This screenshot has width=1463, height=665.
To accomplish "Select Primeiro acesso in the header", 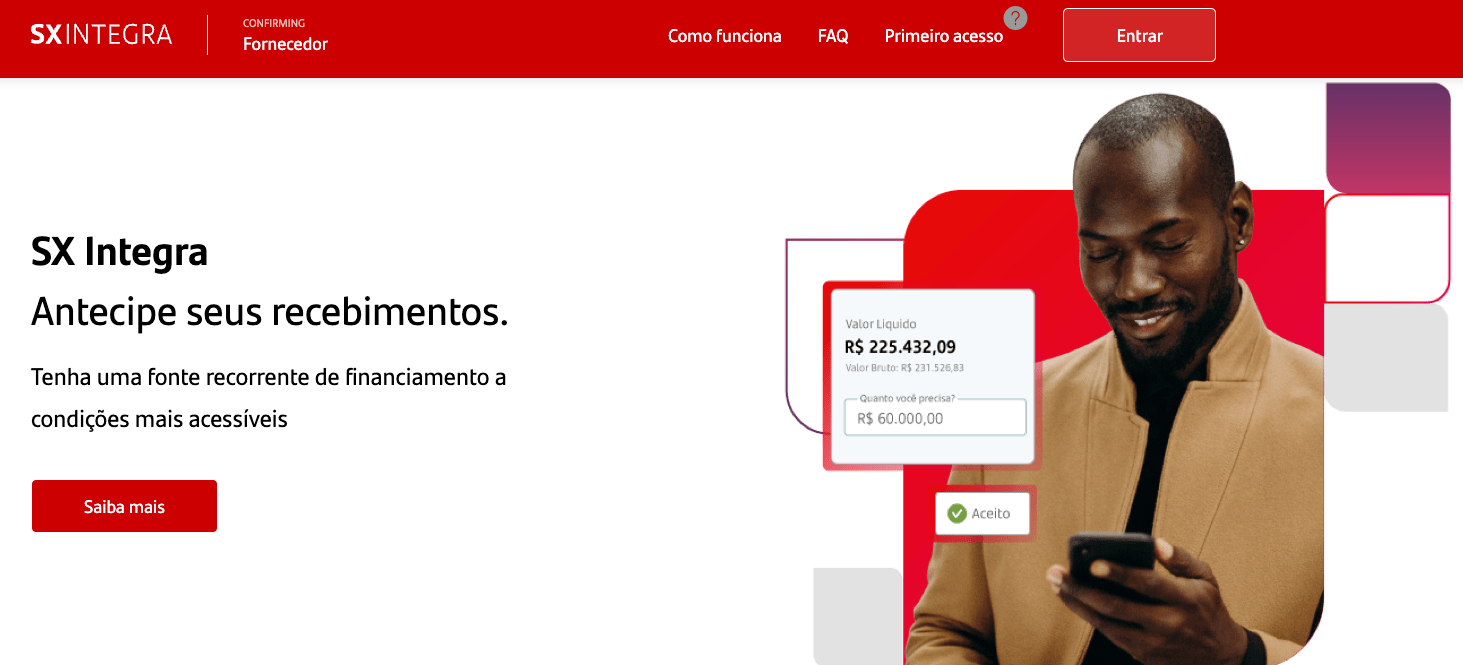I will pyautogui.click(x=944, y=36).
